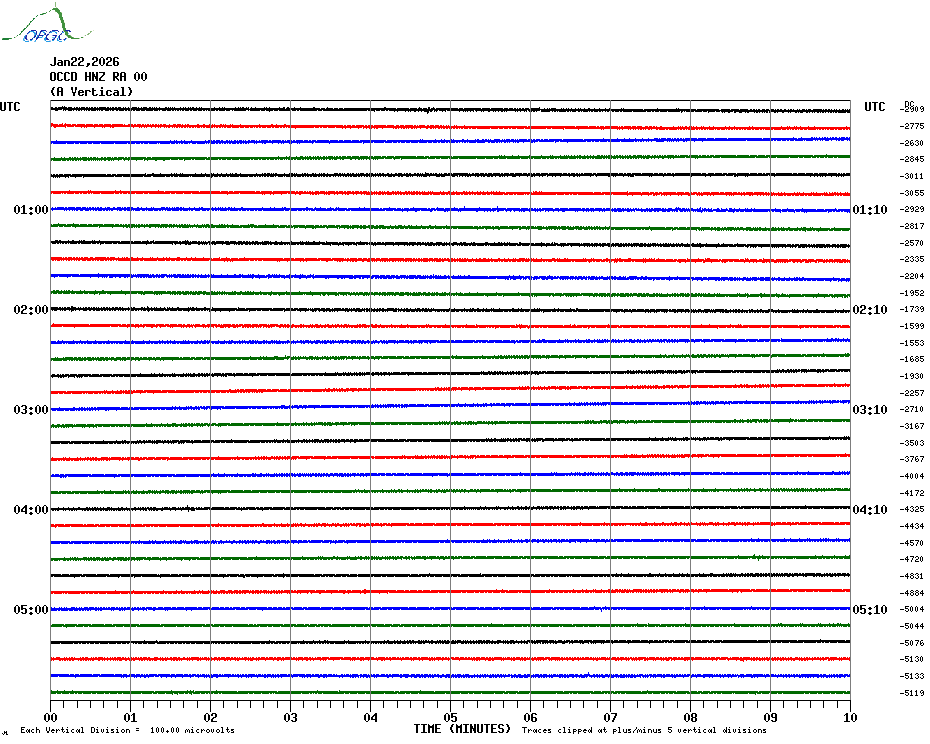Click the 00 minute tick on bottom axis
The height and width of the screenshot is (744, 930).
click(x=51, y=717)
